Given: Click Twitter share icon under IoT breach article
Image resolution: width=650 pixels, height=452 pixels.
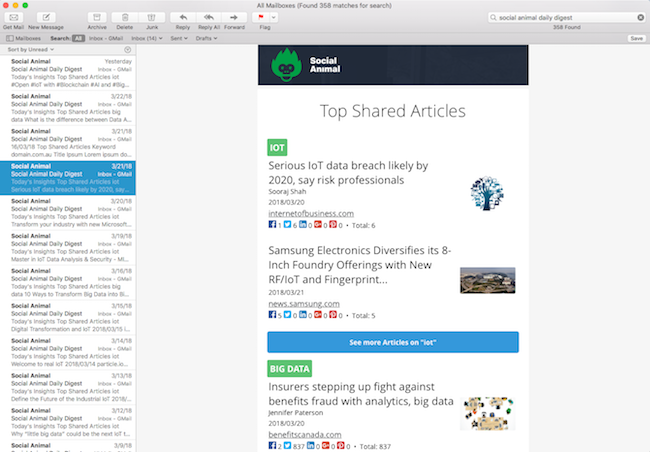Looking at the screenshot, I should (287, 224).
